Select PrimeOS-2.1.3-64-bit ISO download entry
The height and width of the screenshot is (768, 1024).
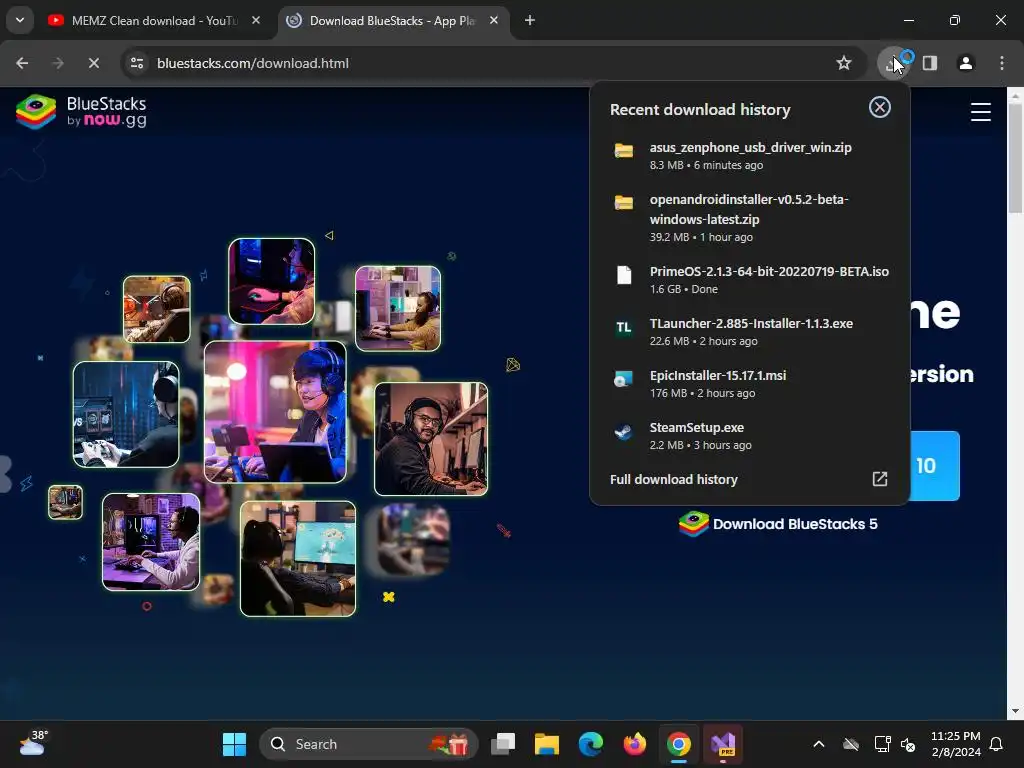click(750, 280)
